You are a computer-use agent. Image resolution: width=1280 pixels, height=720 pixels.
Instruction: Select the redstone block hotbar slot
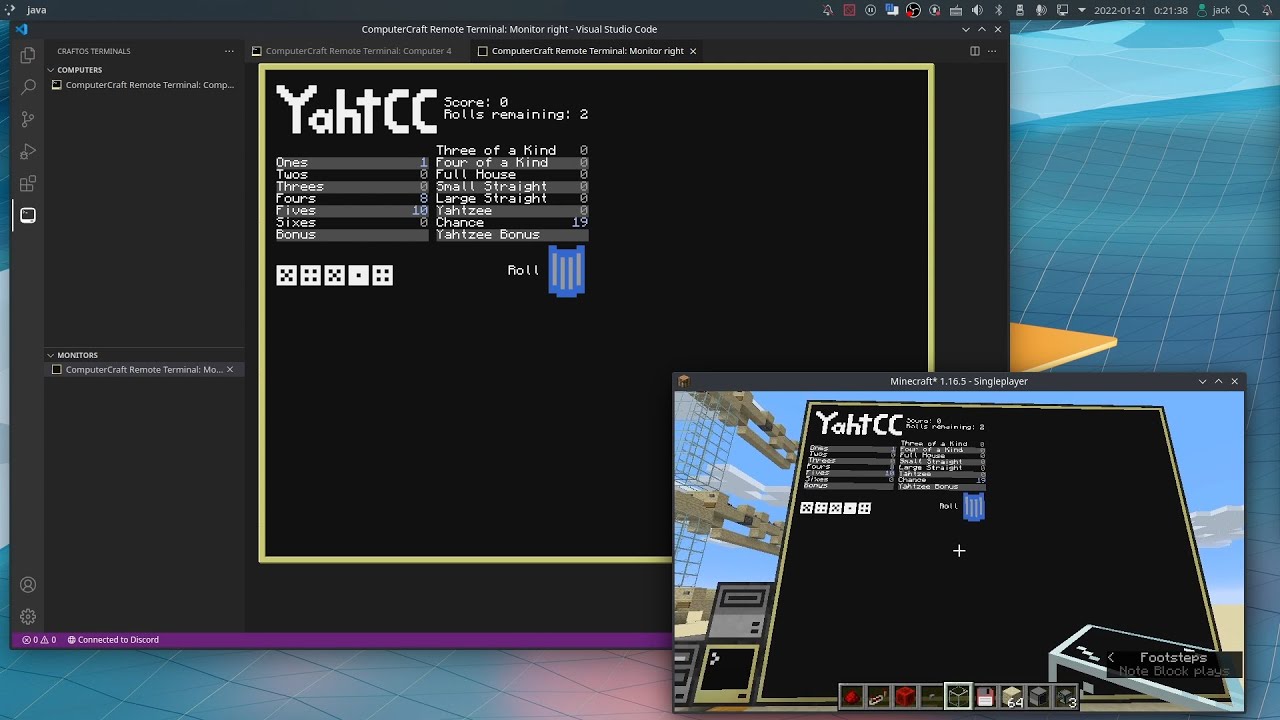coord(905,697)
